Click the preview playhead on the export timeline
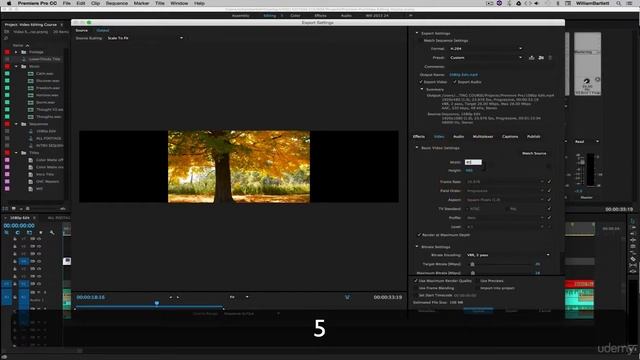The image size is (640, 360). tap(157, 303)
